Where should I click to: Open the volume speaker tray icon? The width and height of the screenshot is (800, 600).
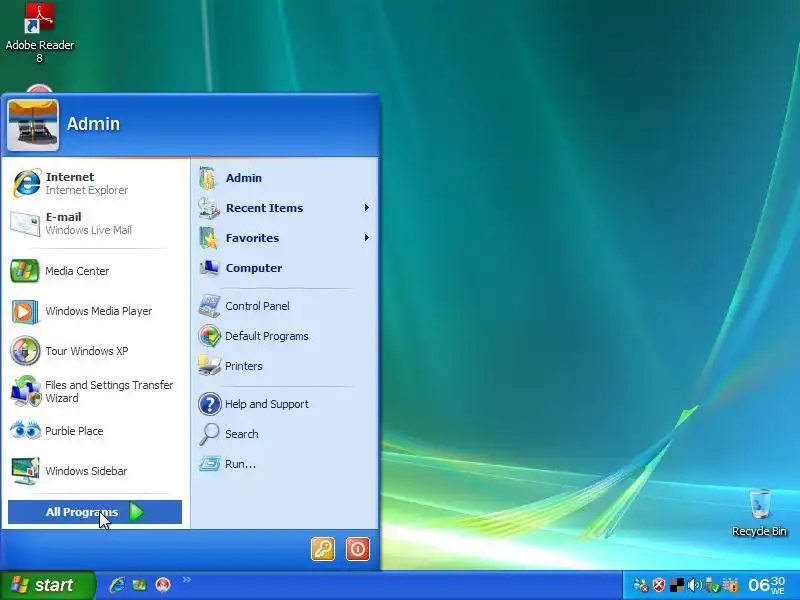pyautogui.click(x=694, y=585)
